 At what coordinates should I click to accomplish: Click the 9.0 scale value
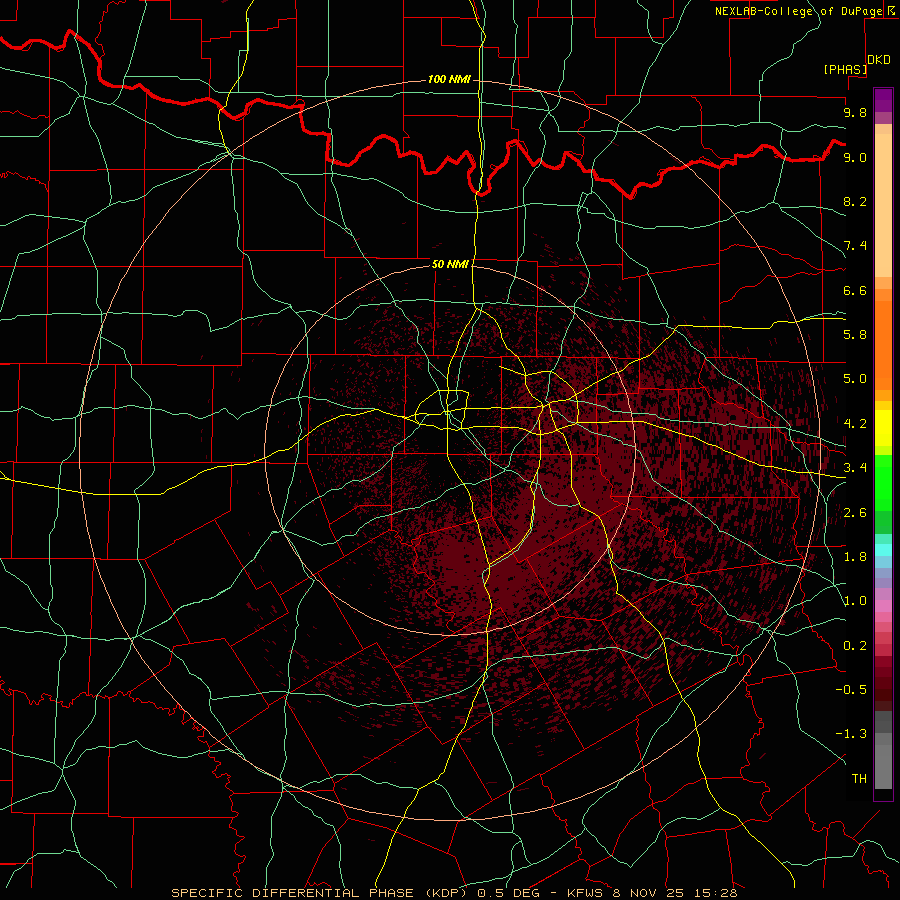click(x=855, y=157)
